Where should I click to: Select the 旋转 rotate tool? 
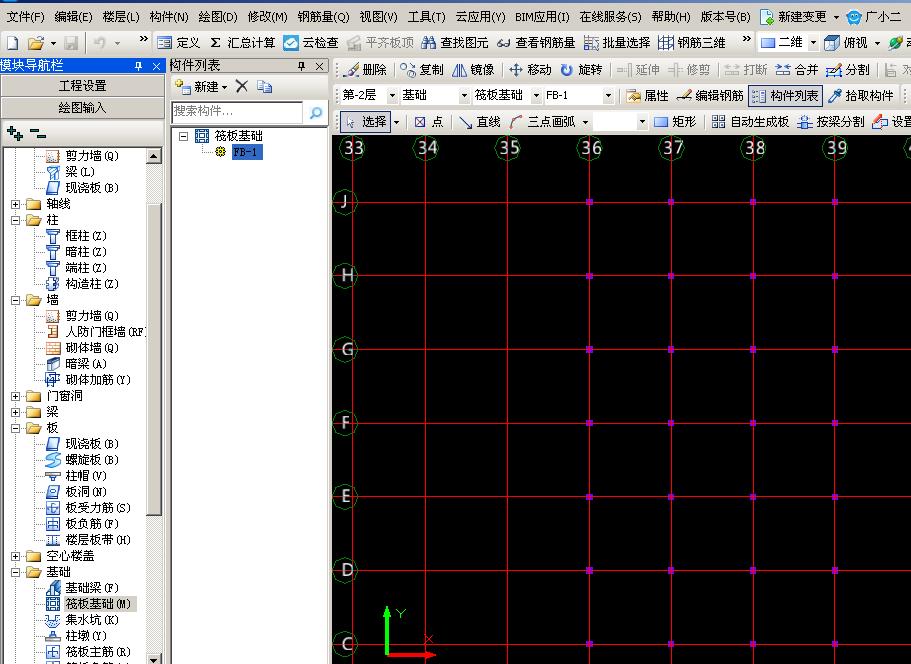pos(581,70)
